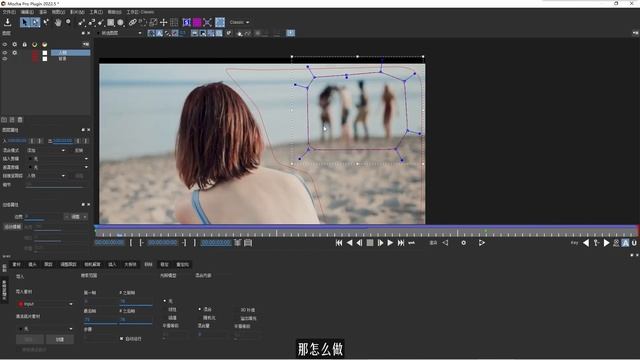Open the 帮助(H) menu

(x=114, y=12)
